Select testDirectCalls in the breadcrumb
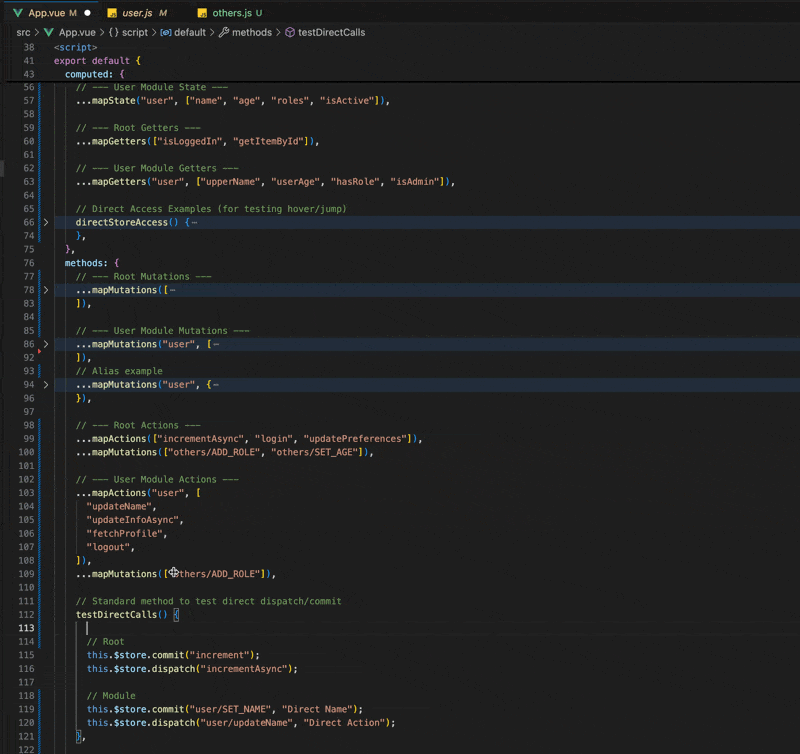This screenshot has height=754, width=800. point(332,32)
